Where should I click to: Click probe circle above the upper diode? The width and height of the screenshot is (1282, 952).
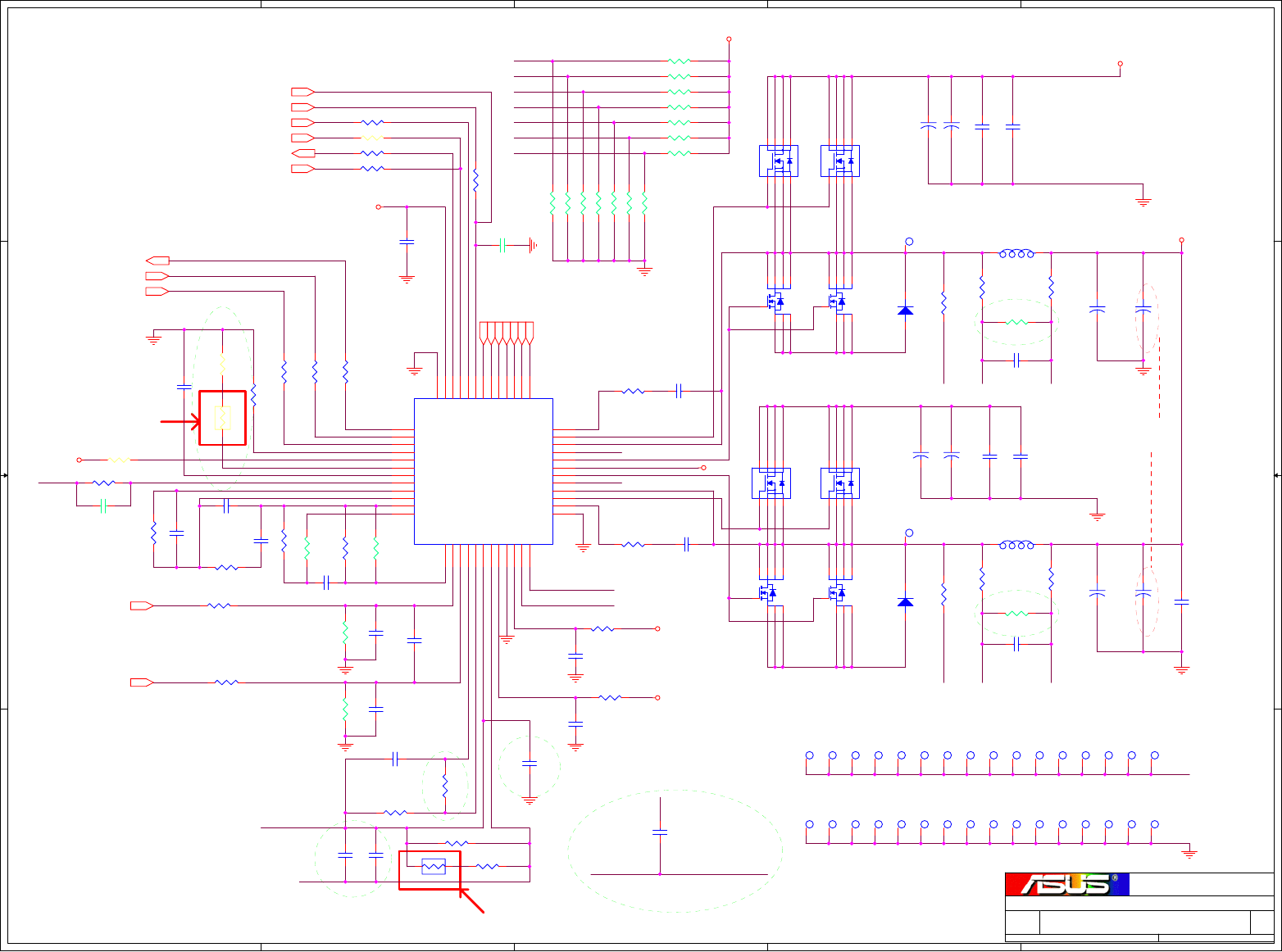[909, 242]
